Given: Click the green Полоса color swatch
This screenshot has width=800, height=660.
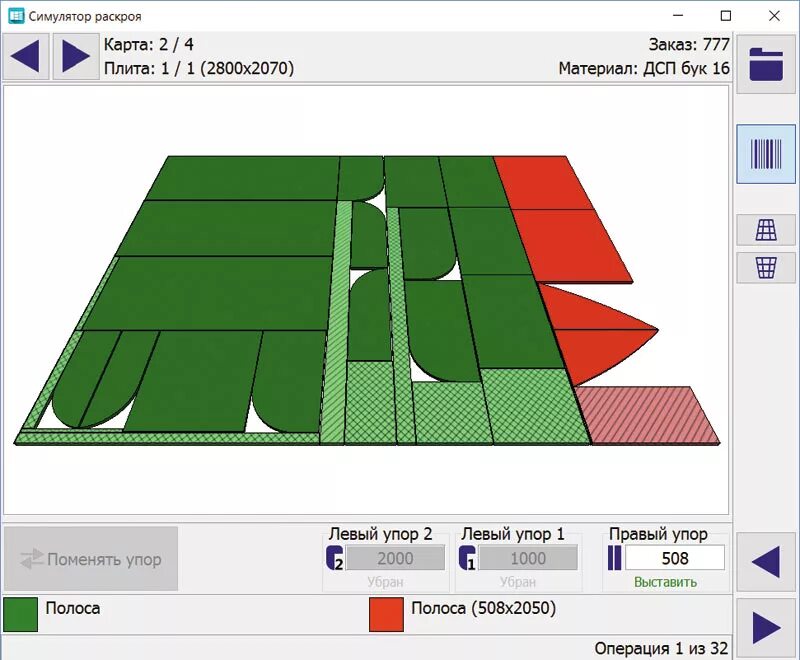Looking at the screenshot, I should pos(20,615).
